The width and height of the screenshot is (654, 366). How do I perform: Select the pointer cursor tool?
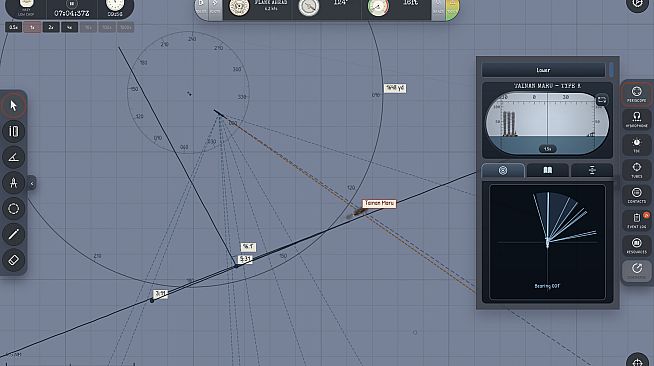(13, 105)
